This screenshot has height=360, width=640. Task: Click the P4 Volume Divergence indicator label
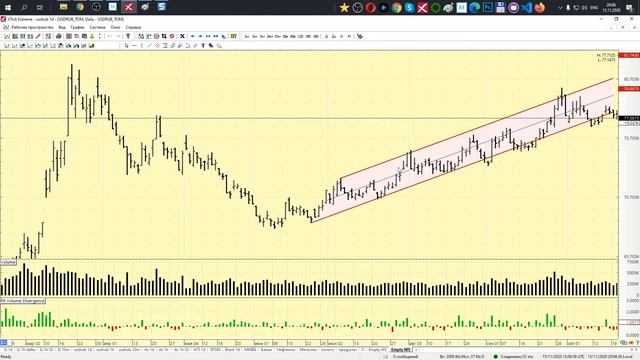[x=23, y=301]
